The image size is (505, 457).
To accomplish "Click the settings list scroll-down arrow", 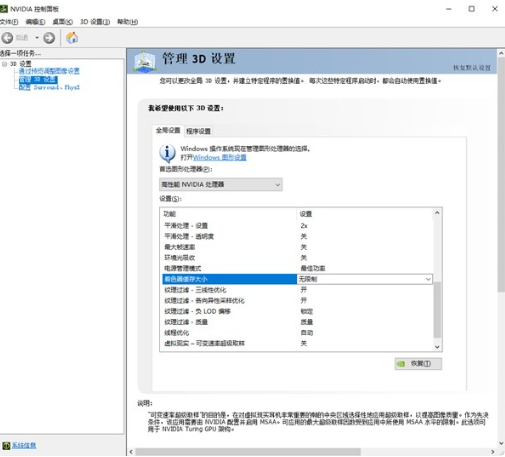I will (x=437, y=347).
